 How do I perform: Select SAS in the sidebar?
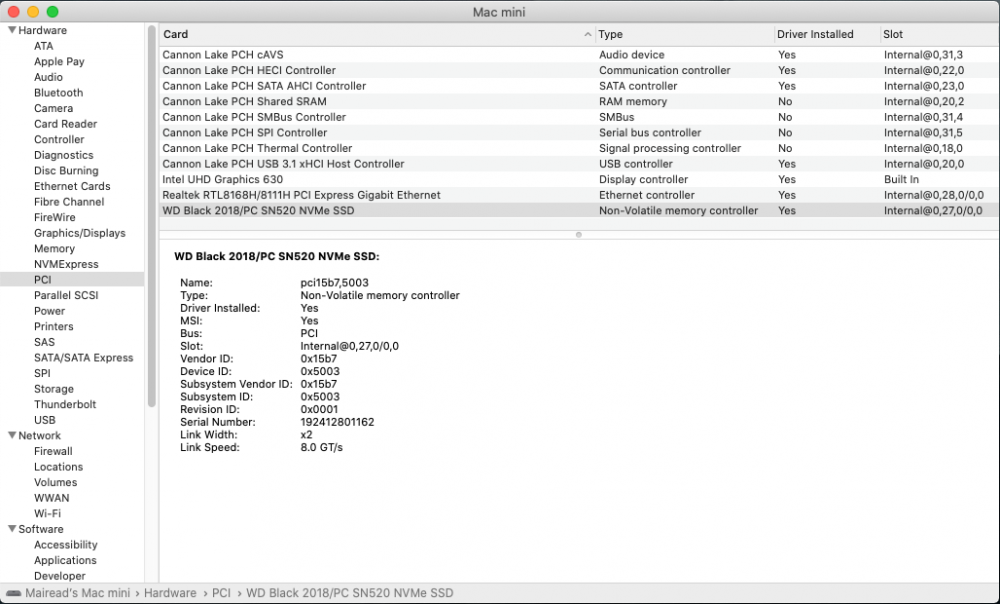44,342
